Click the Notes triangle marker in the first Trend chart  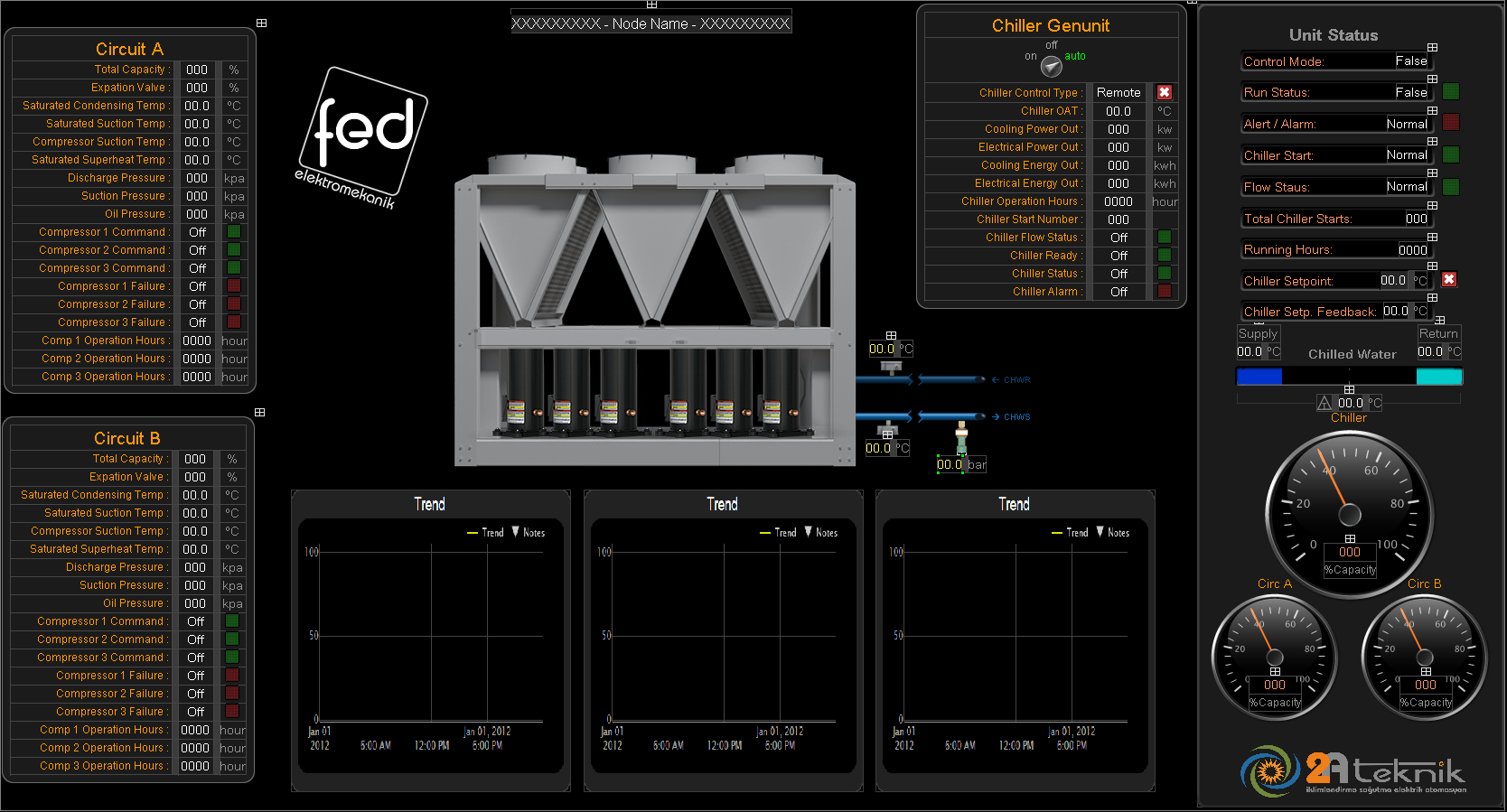(516, 532)
